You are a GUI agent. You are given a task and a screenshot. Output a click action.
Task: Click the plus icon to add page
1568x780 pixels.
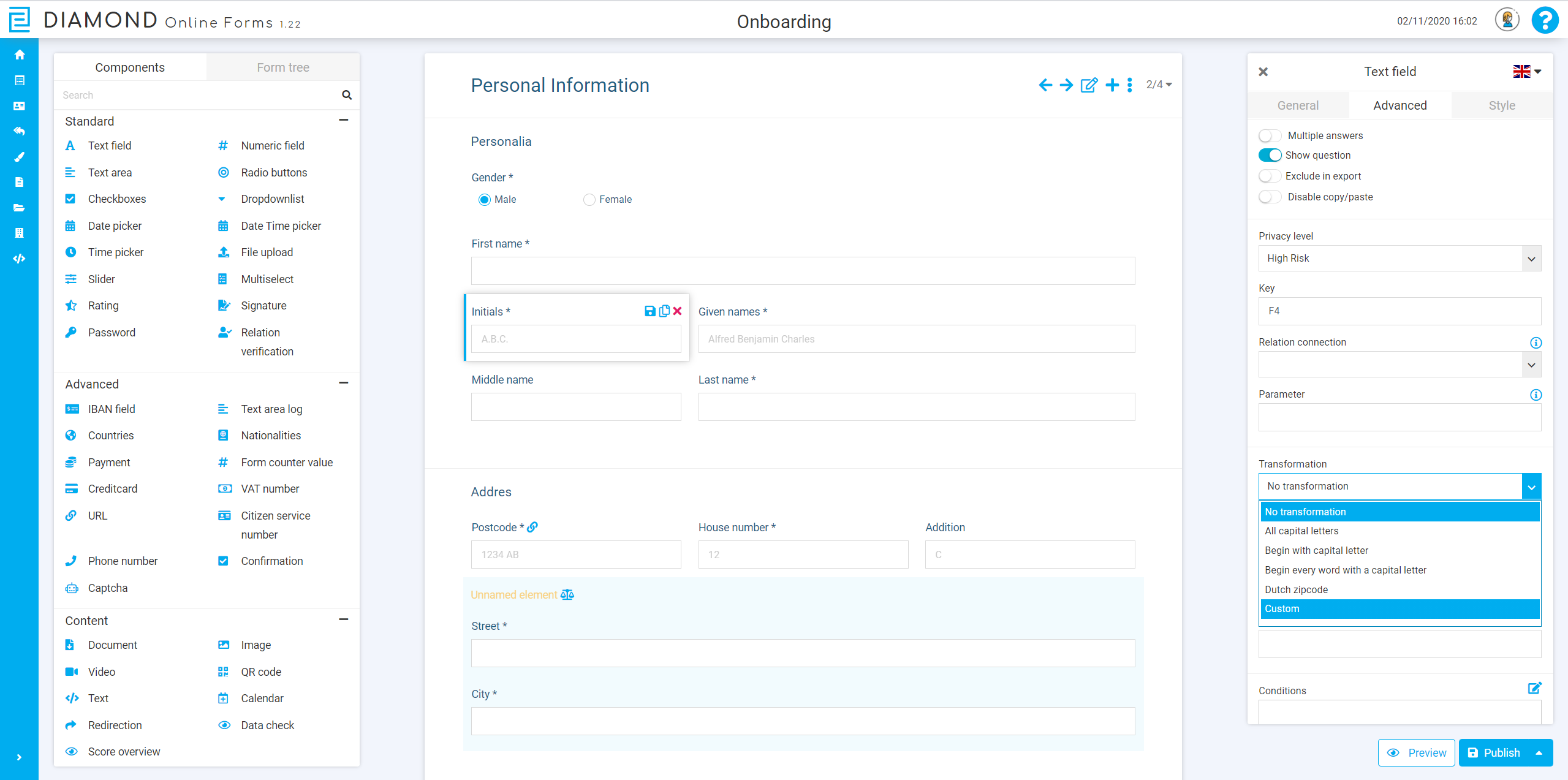[x=1112, y=85]
